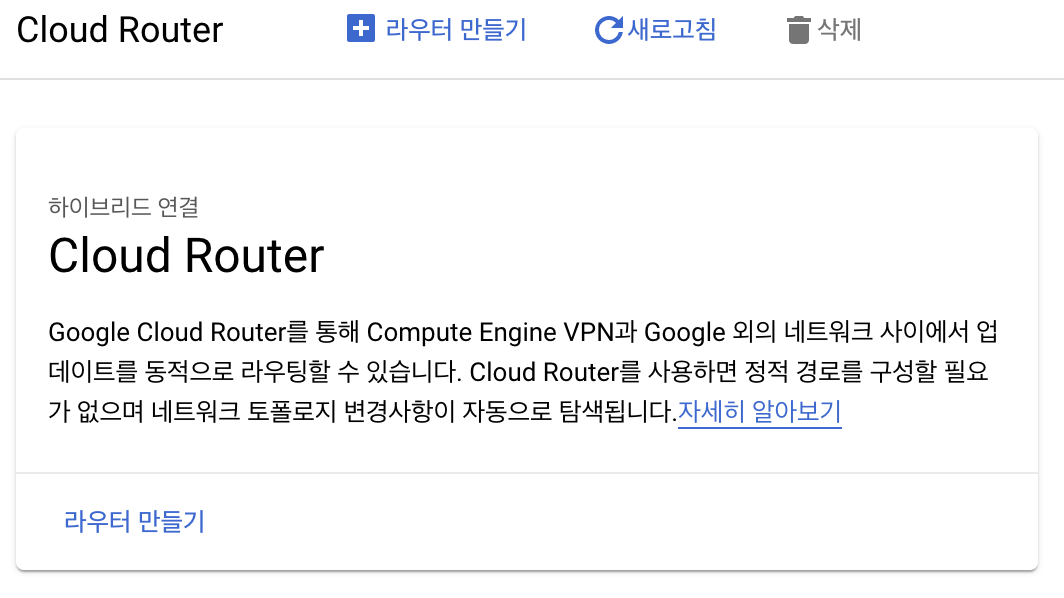
Task: Click the refresh arrow icon next to 새로고침
Action: (609, 30)
